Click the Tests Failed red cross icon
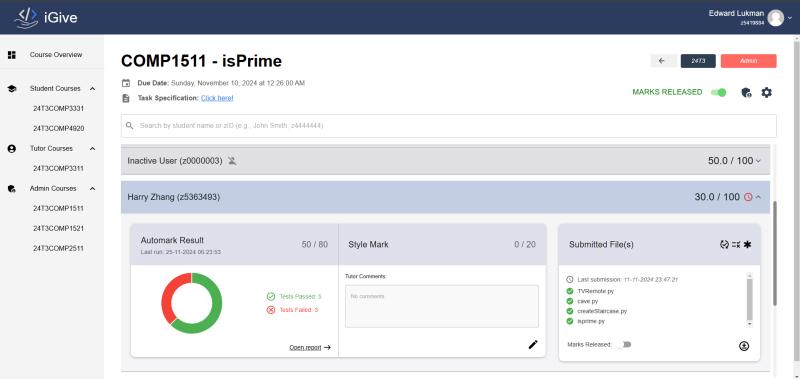800x379 pixels. click(270, 310)
